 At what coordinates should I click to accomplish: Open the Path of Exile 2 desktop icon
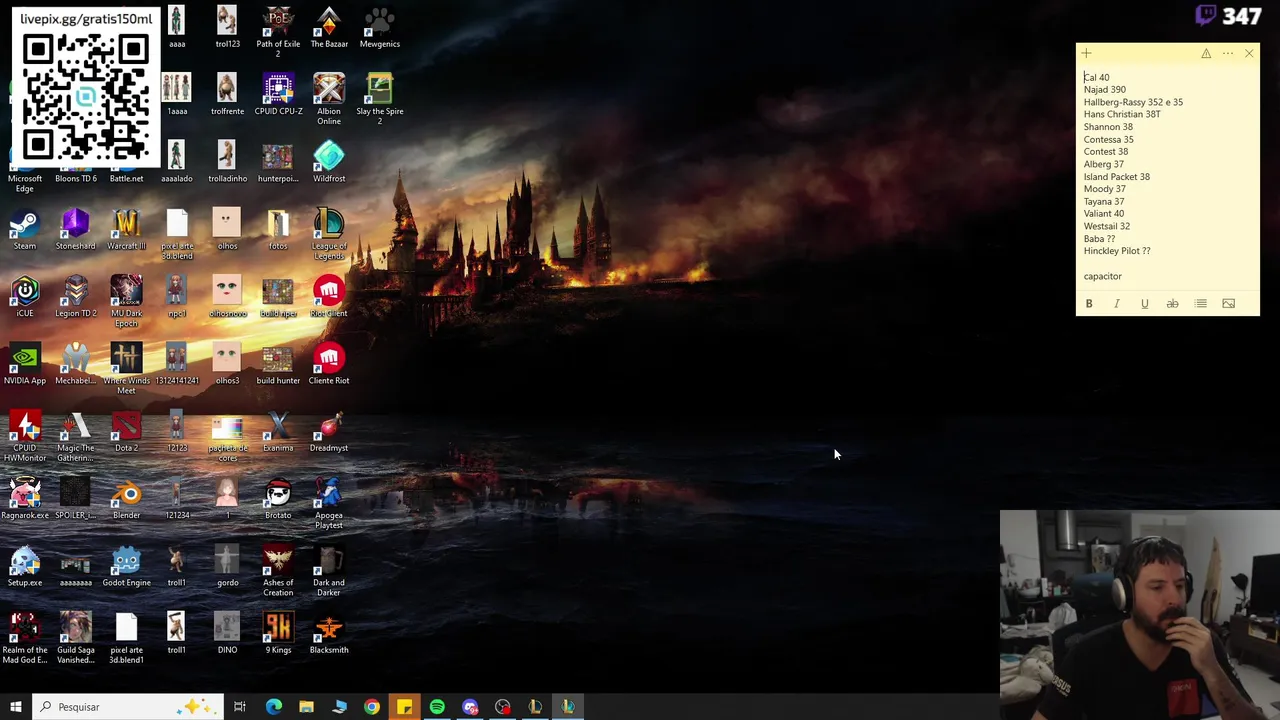coord(278,31)
